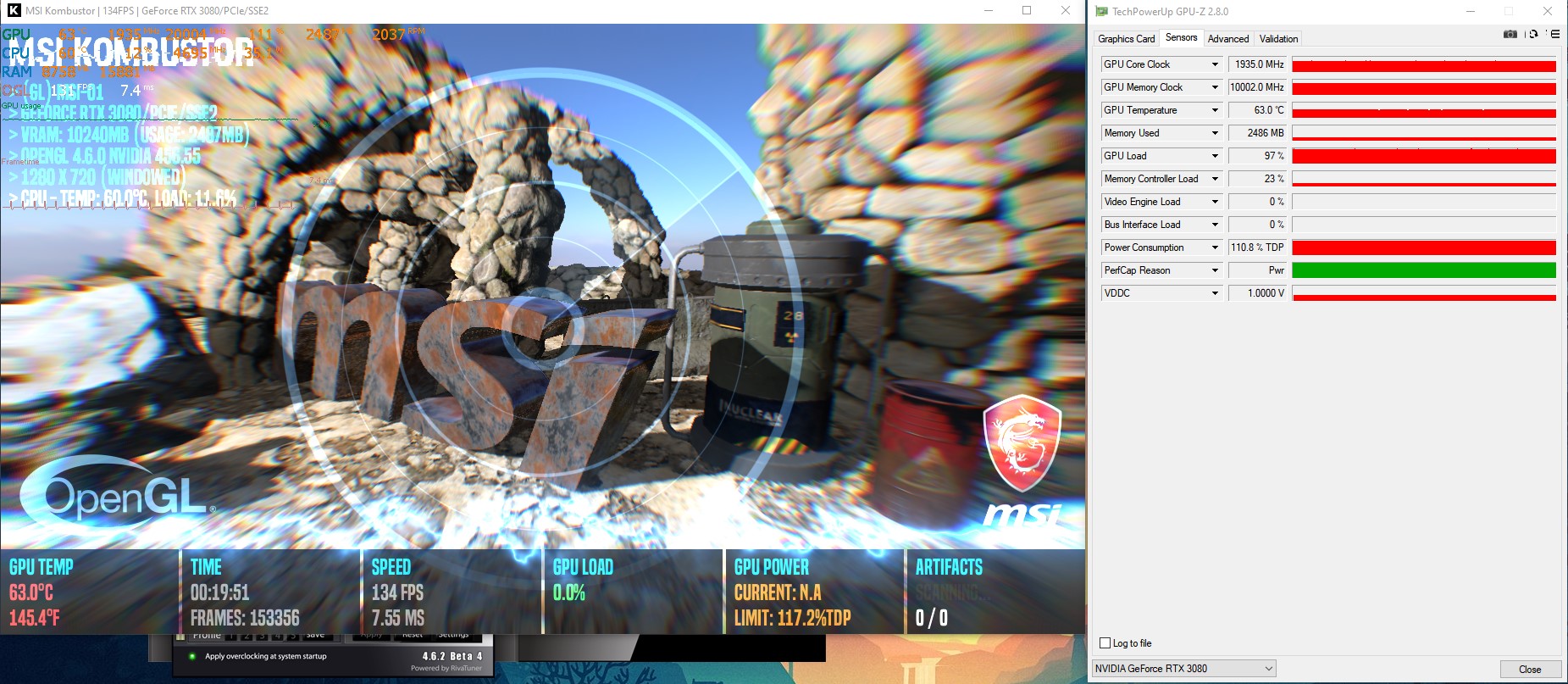The height and width of the screenshot is (684, 1568).
Task: Click the 134 FPS speed readout in Kombustor
Action: [x=397, y=592]
